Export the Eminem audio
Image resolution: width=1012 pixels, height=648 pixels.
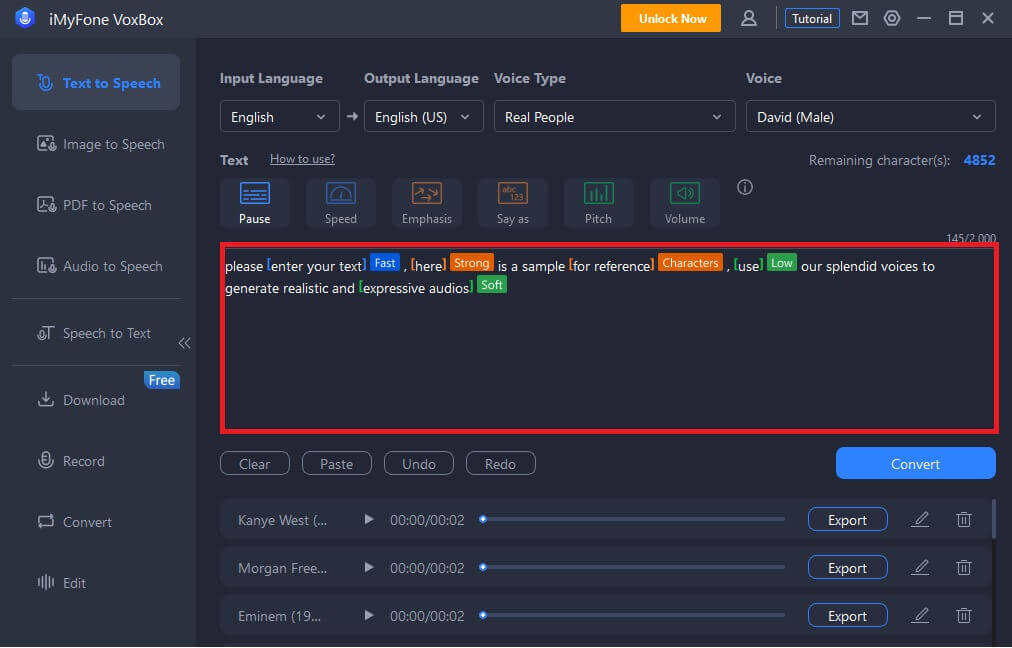(x=847, y=616)
